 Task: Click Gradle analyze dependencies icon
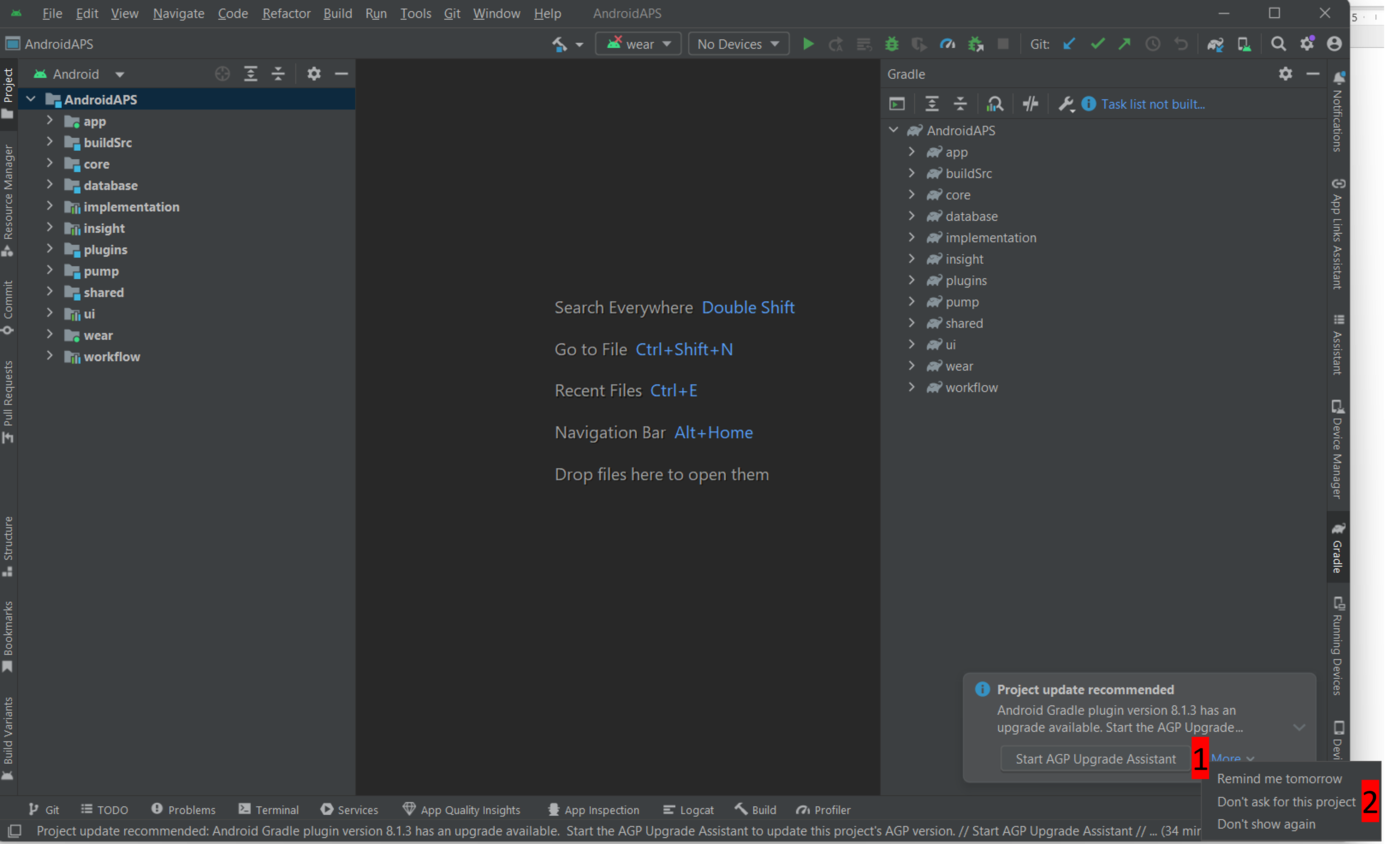[995, 104]
